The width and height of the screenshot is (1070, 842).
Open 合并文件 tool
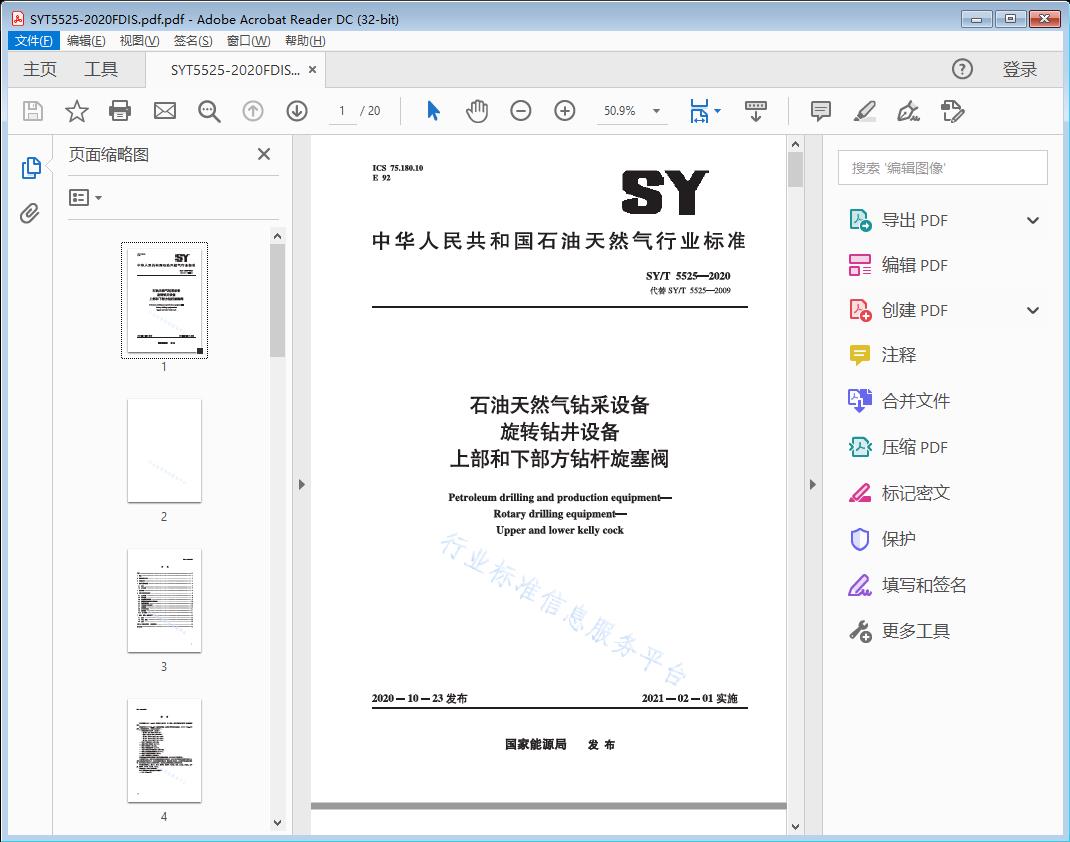pyautogui.click(x=915, y=401)
